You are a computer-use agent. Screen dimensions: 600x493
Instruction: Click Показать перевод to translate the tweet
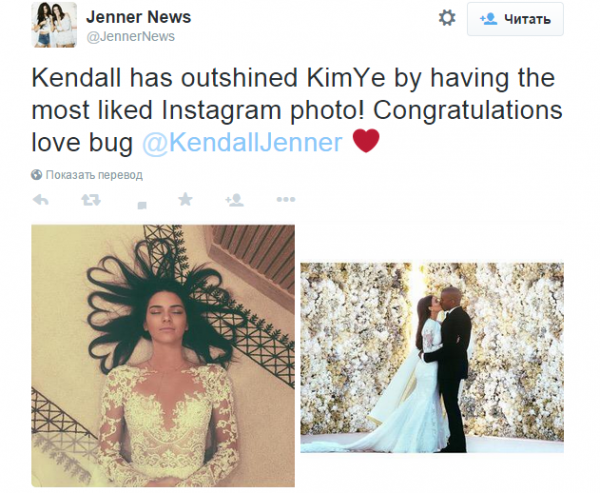tap(94, 174)
